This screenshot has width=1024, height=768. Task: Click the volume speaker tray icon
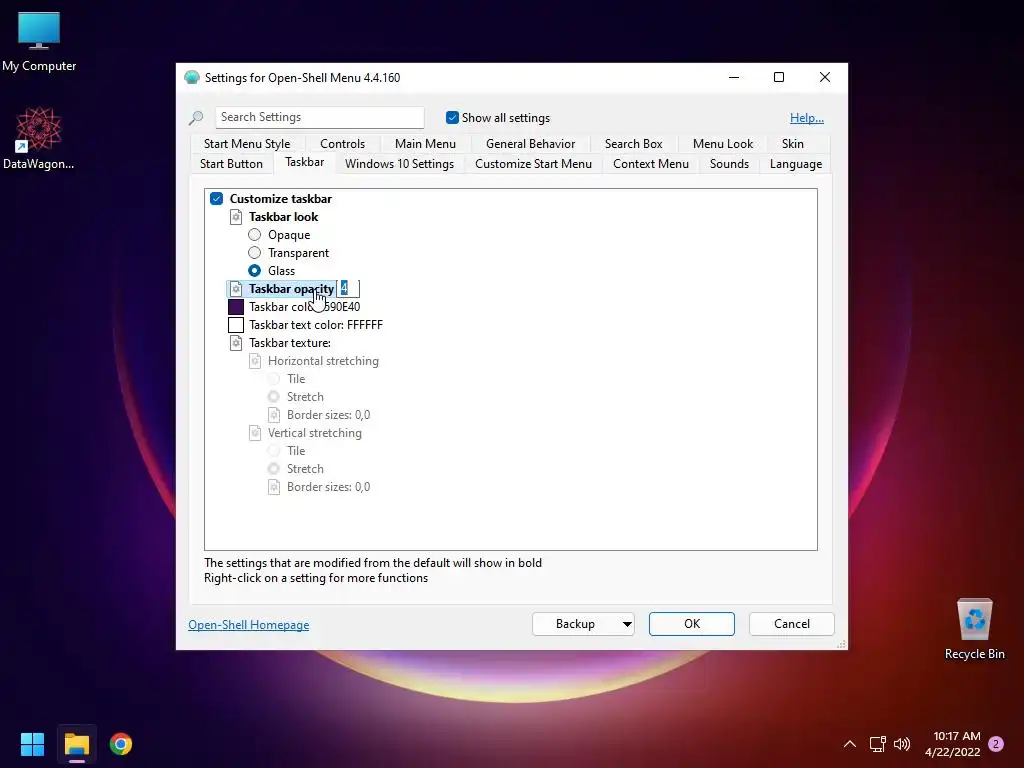point(902,744)
